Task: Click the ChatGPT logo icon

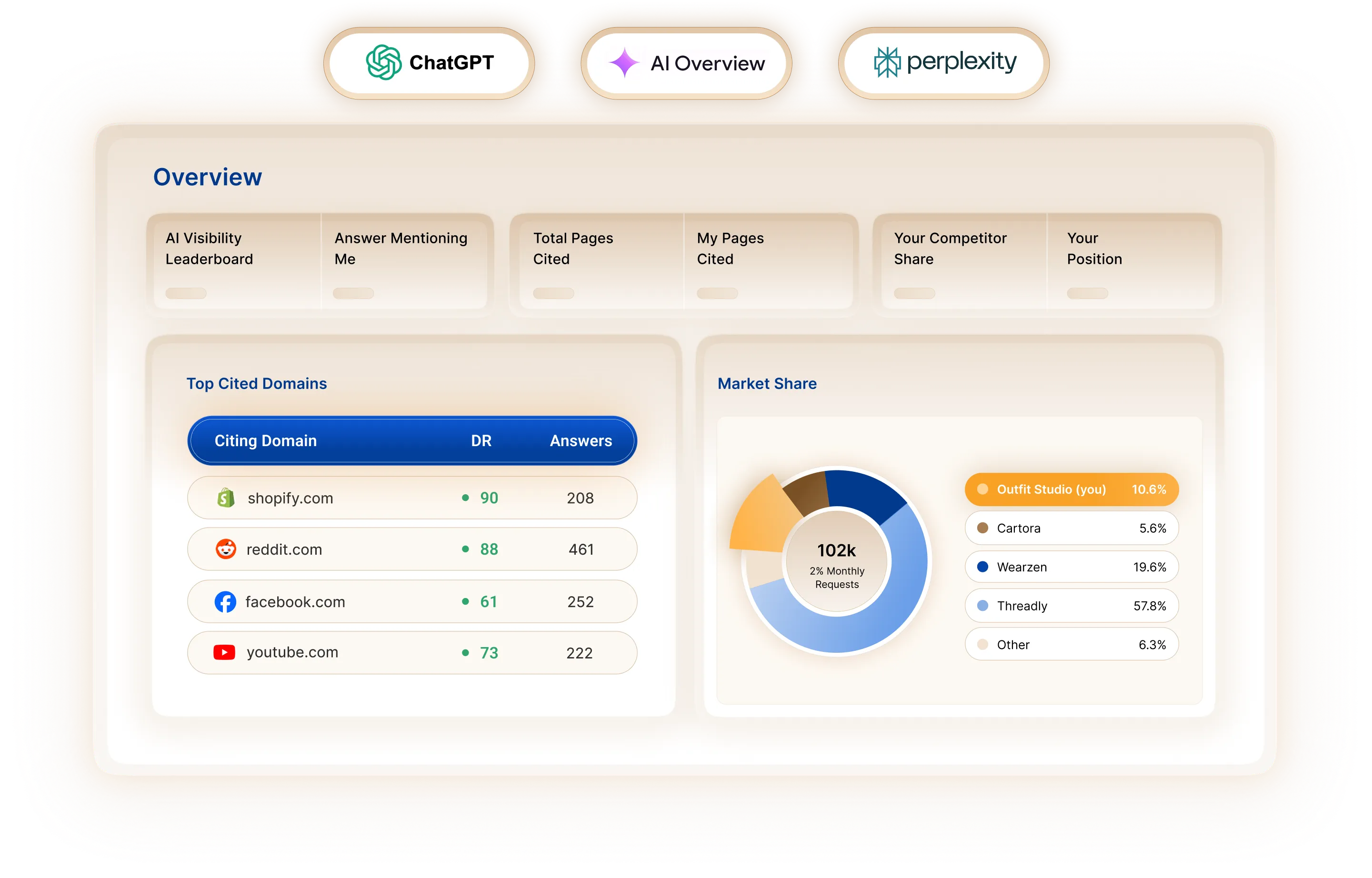Action: (383, 63)
